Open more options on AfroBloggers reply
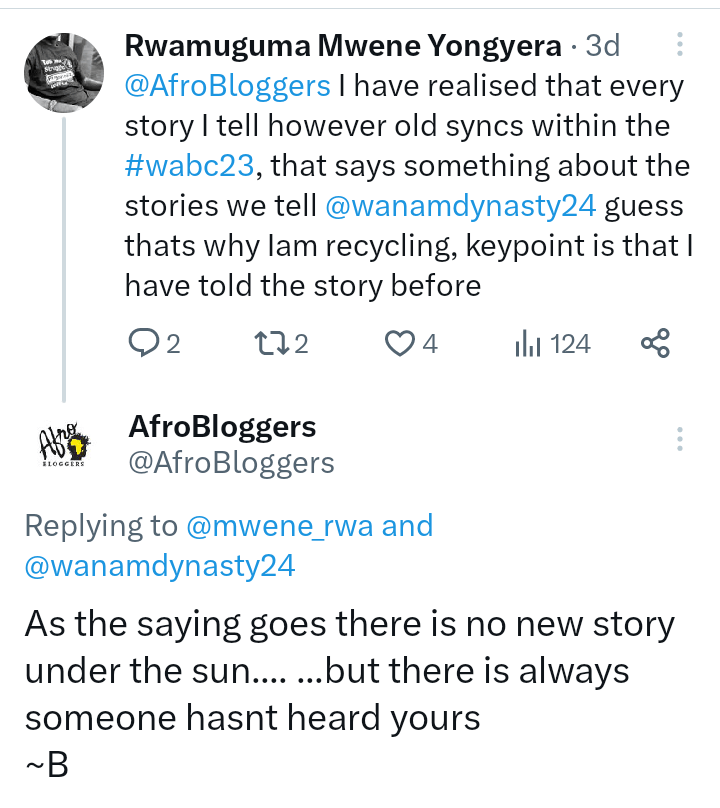The width and height of the screenshot is (720, 808). 680,439
